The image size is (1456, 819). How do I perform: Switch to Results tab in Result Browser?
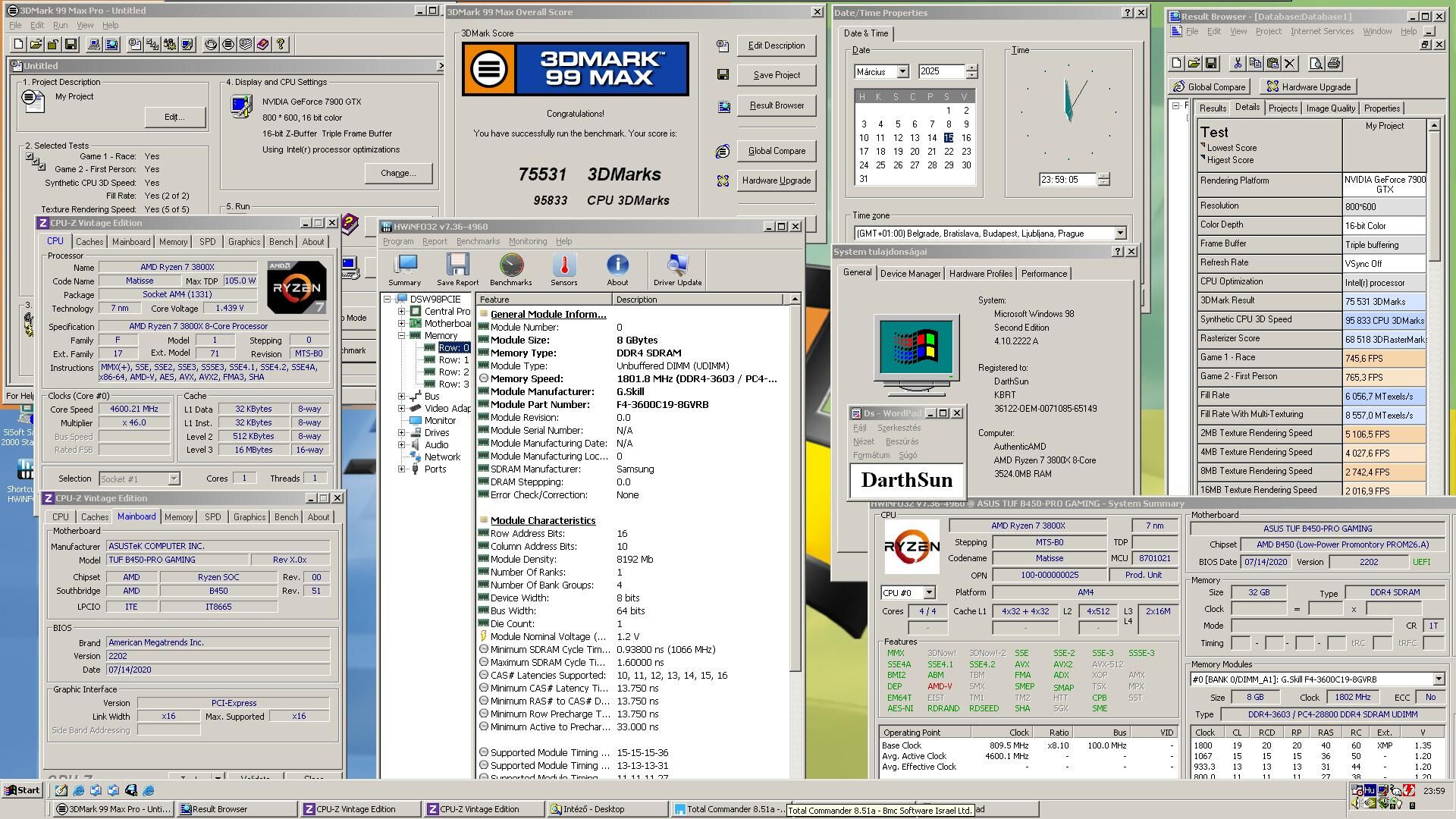point(1213,108)
